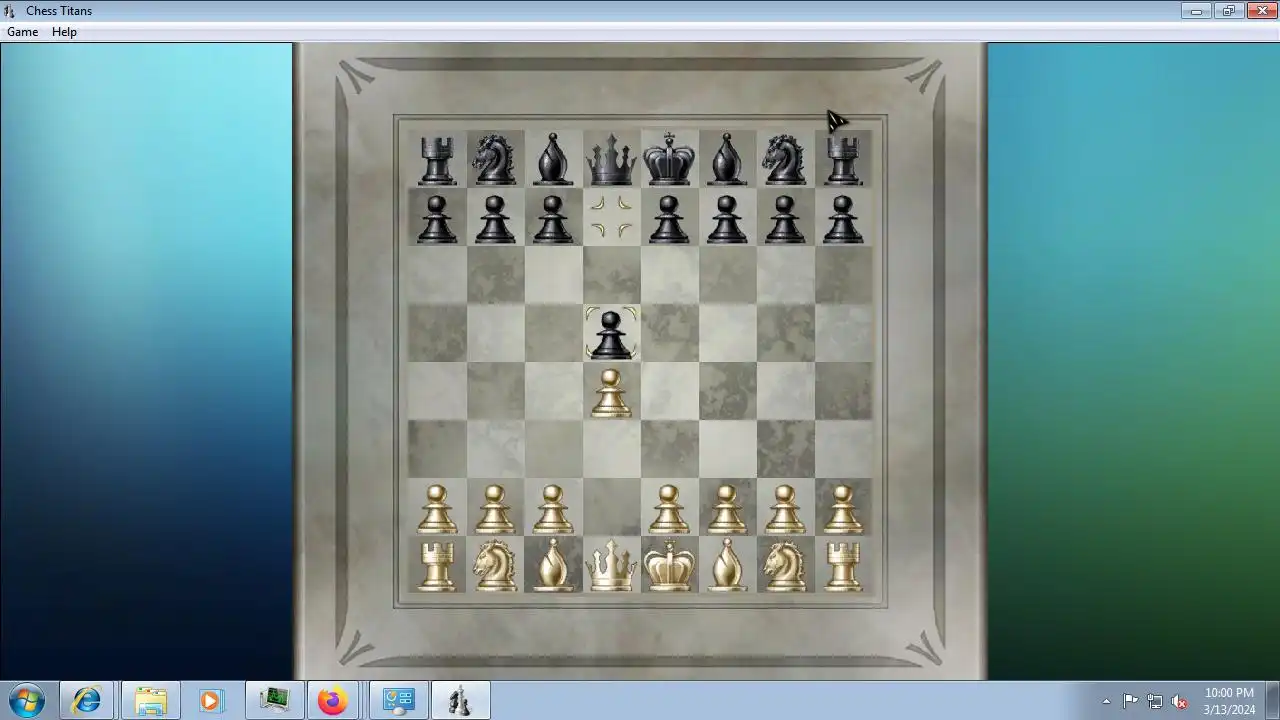
Task: Click the black pawn on h7
Action: pyautogui.click(x=843, y=219)
